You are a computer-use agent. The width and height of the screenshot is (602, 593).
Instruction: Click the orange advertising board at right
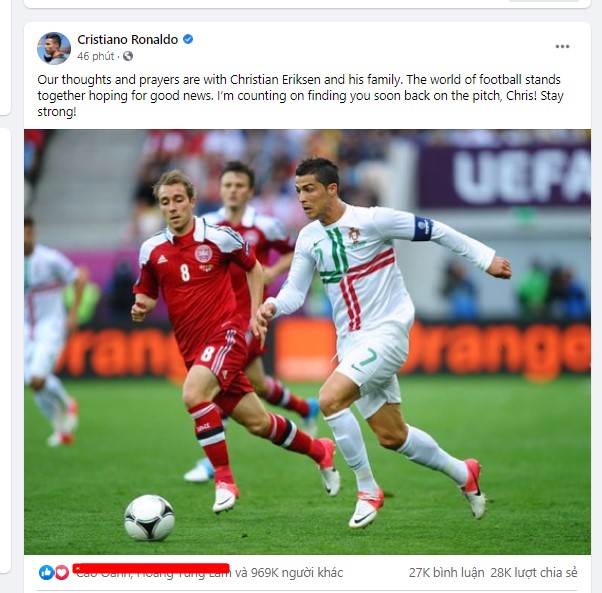pos(499,350)
